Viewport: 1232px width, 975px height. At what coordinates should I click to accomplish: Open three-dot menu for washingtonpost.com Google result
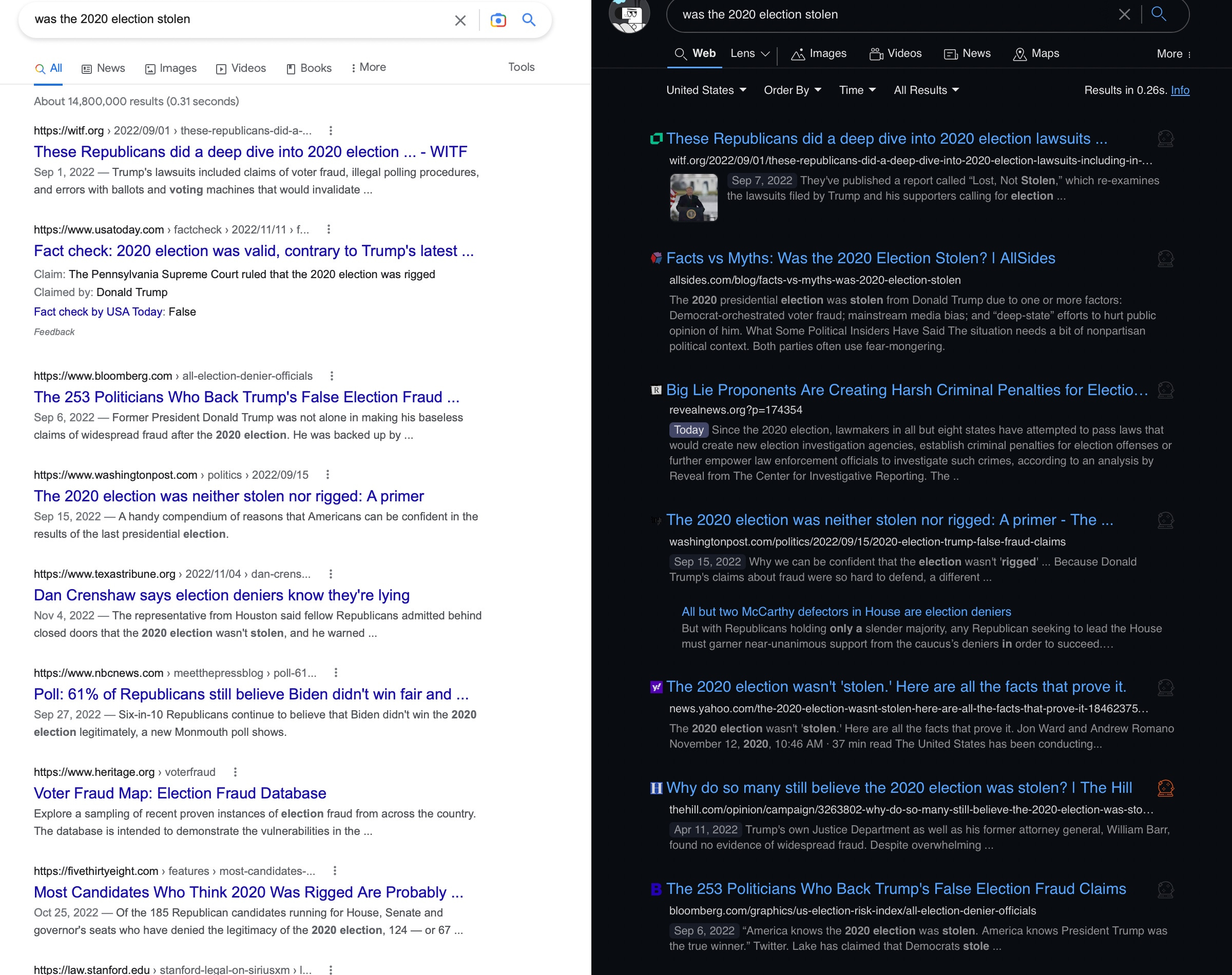[x=327, y=475]
